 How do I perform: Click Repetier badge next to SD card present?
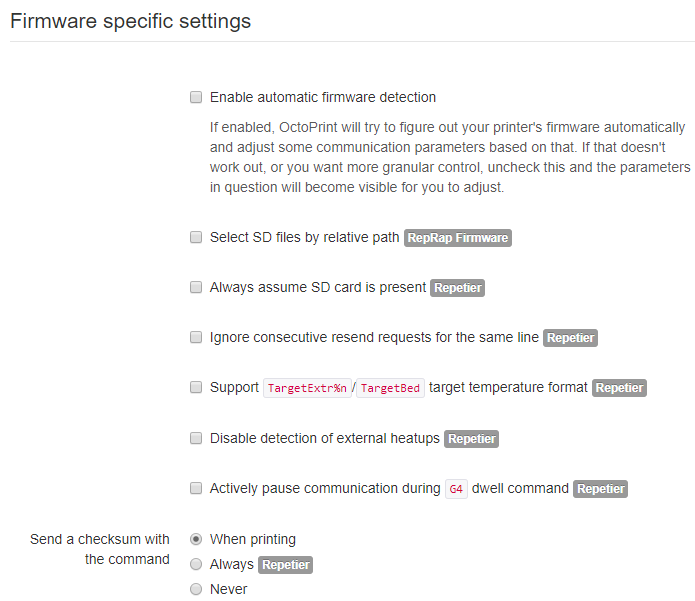pyautogui.click(x=457, y=288)
